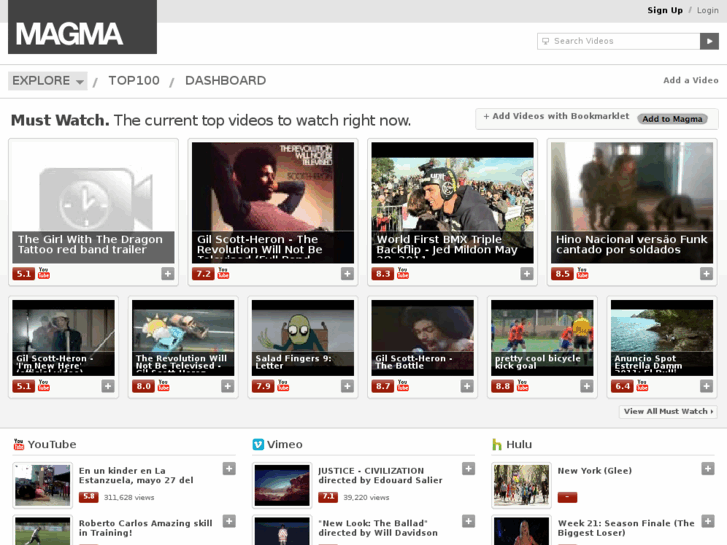This screenshot has height=545, width=727.
Task: Click YouTube icon under BMX Triple Backflip video
Action: tap(403, 273)
